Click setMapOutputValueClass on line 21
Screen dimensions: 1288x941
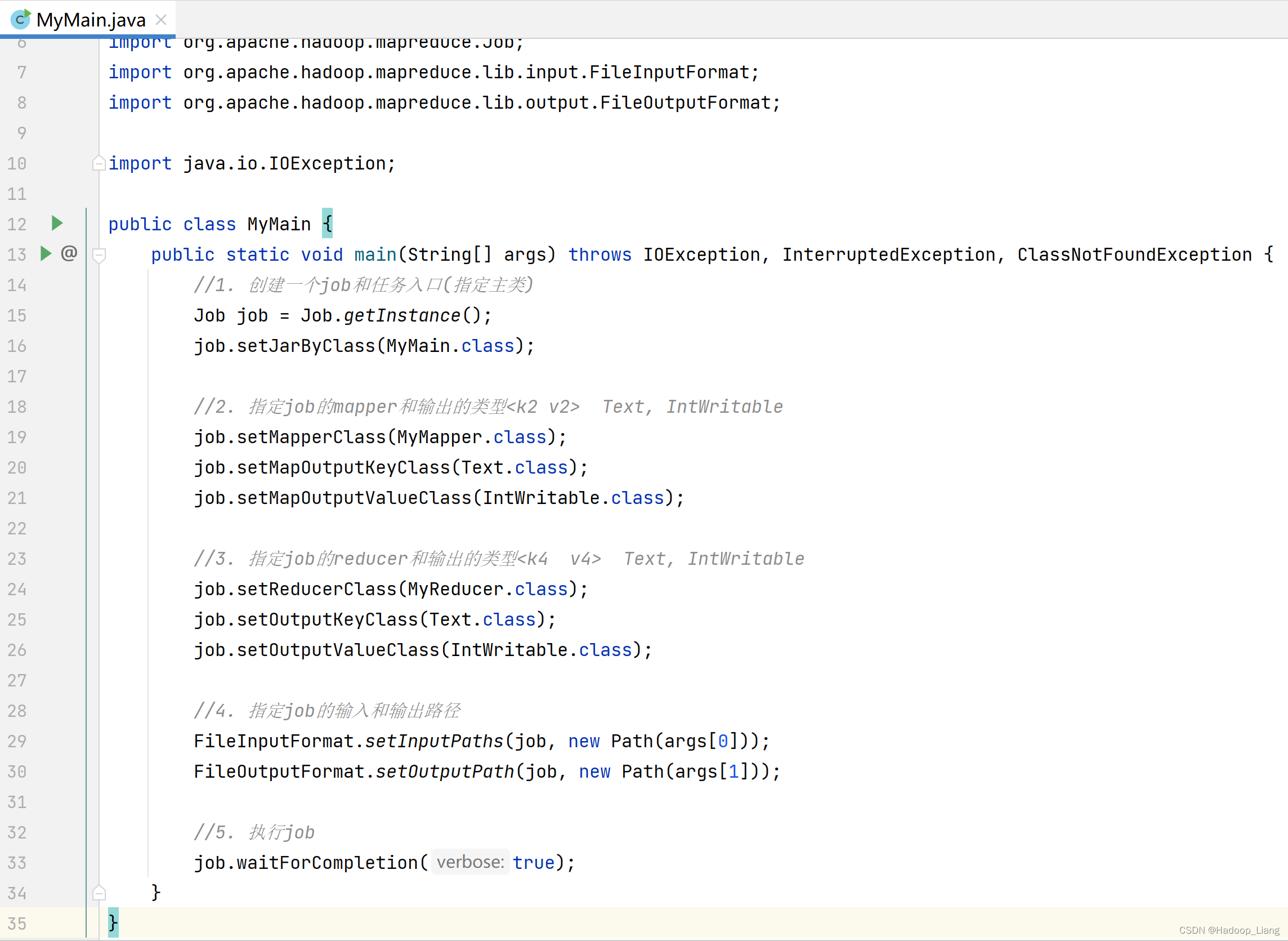[x=354, y=498]
